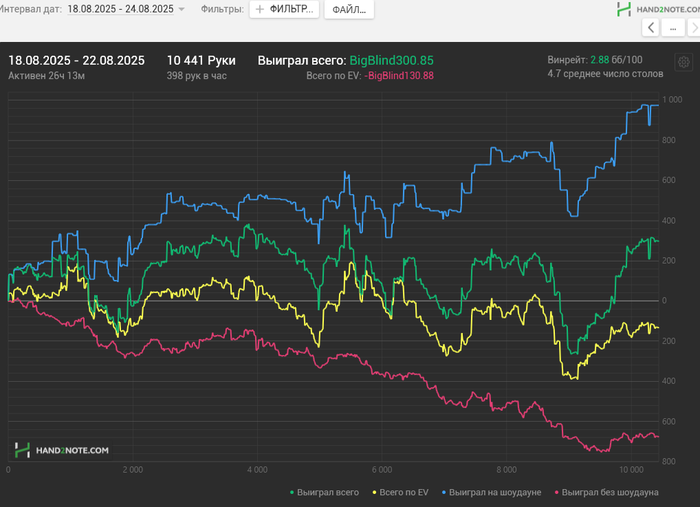Toggle the 'Выиграл на шоудауне' legend series

coord(494,492)
